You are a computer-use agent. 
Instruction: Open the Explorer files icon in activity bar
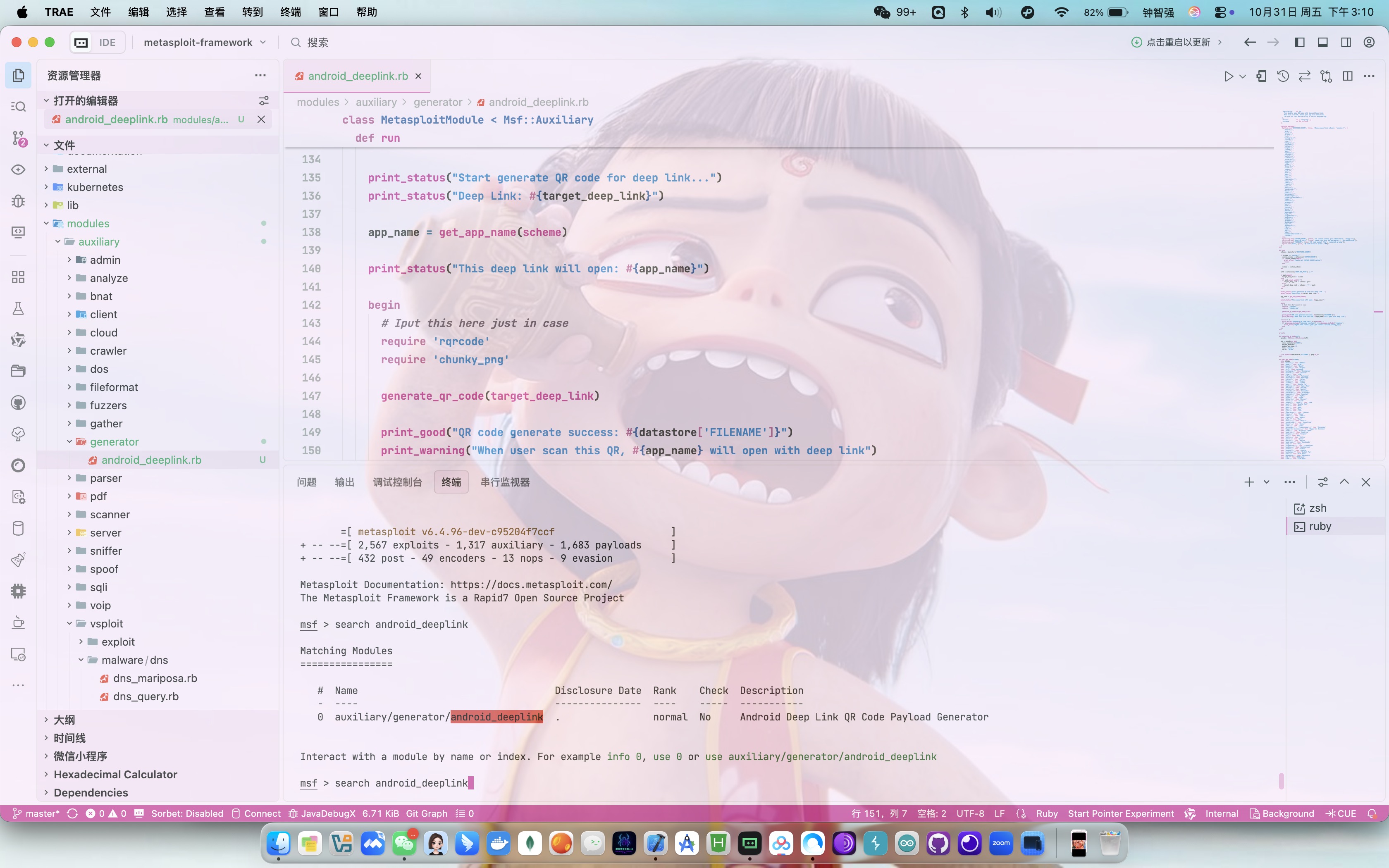coord(18,75)
